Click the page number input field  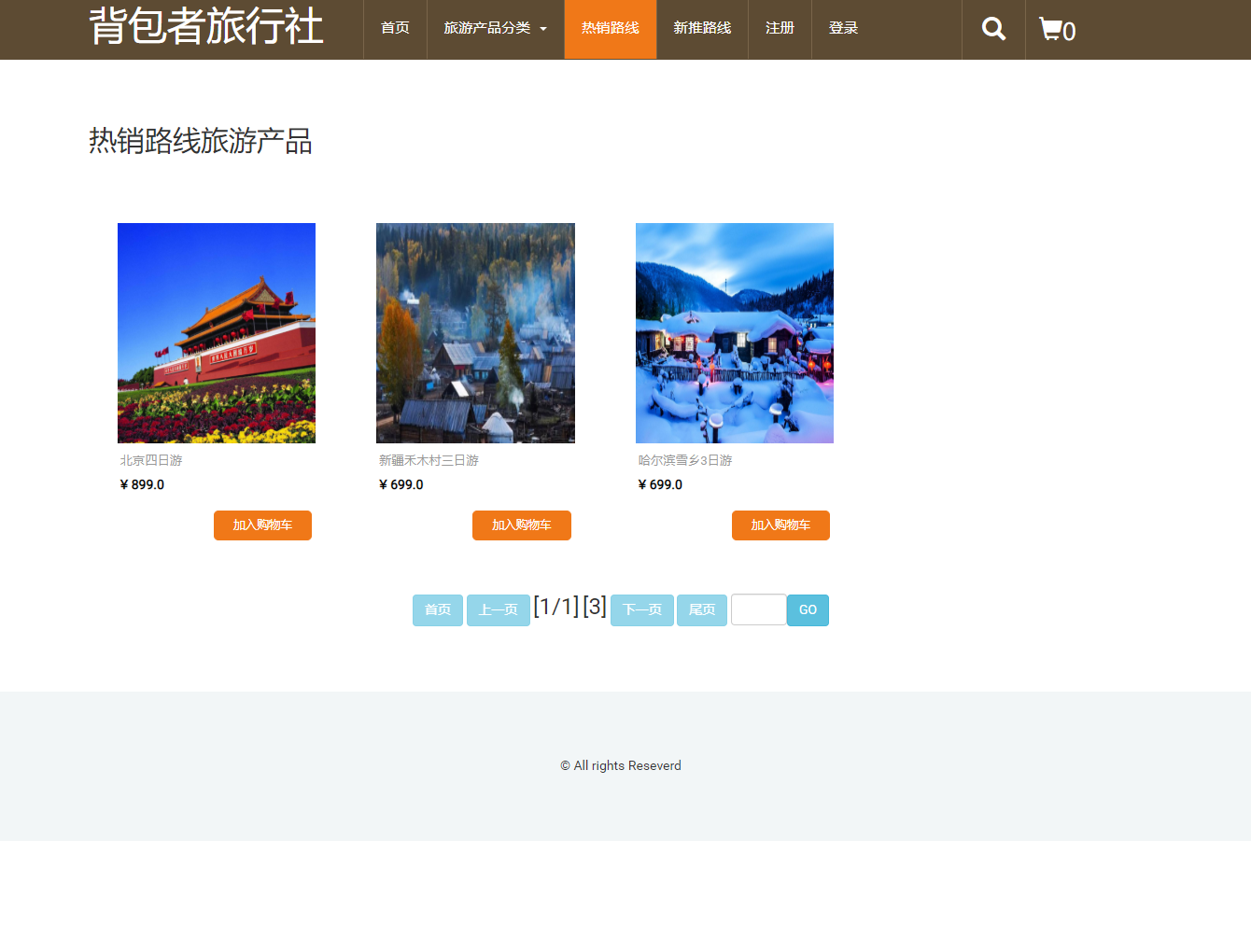[758, 609]
